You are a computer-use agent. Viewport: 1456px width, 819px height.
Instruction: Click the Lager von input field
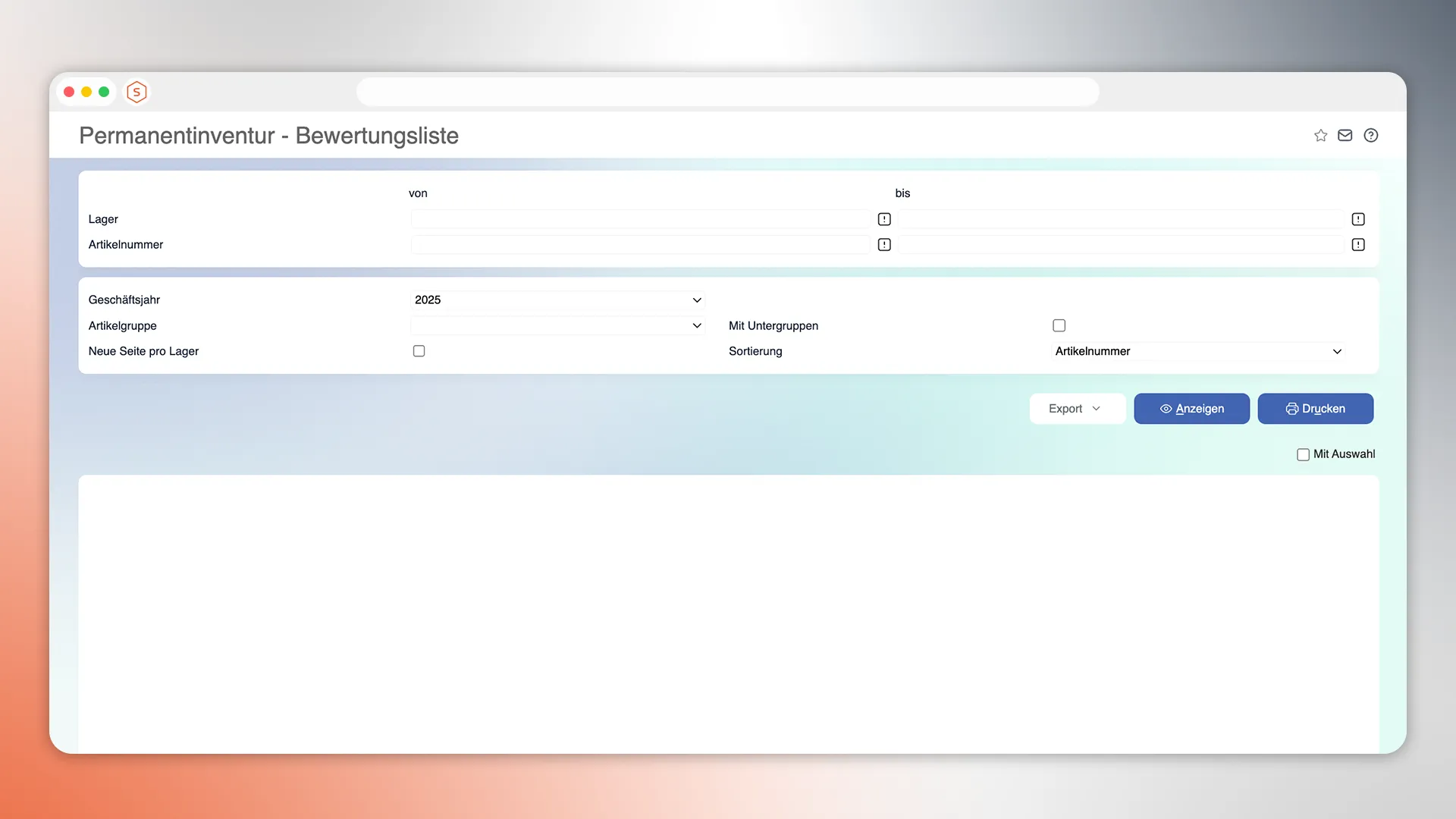(x=639, y=219)
